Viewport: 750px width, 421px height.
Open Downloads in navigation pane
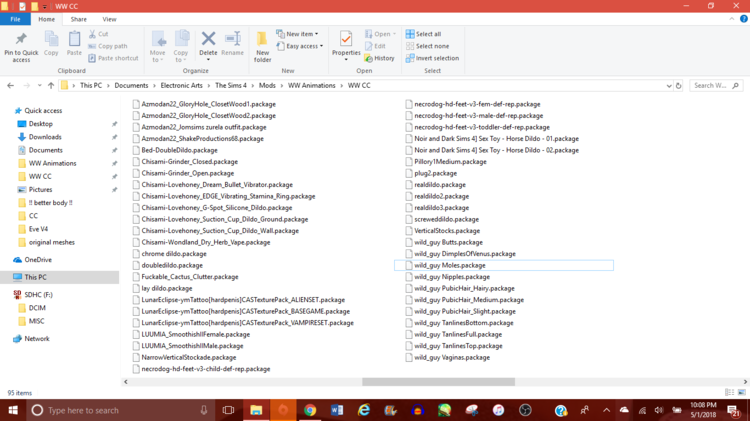click(45, 137)
